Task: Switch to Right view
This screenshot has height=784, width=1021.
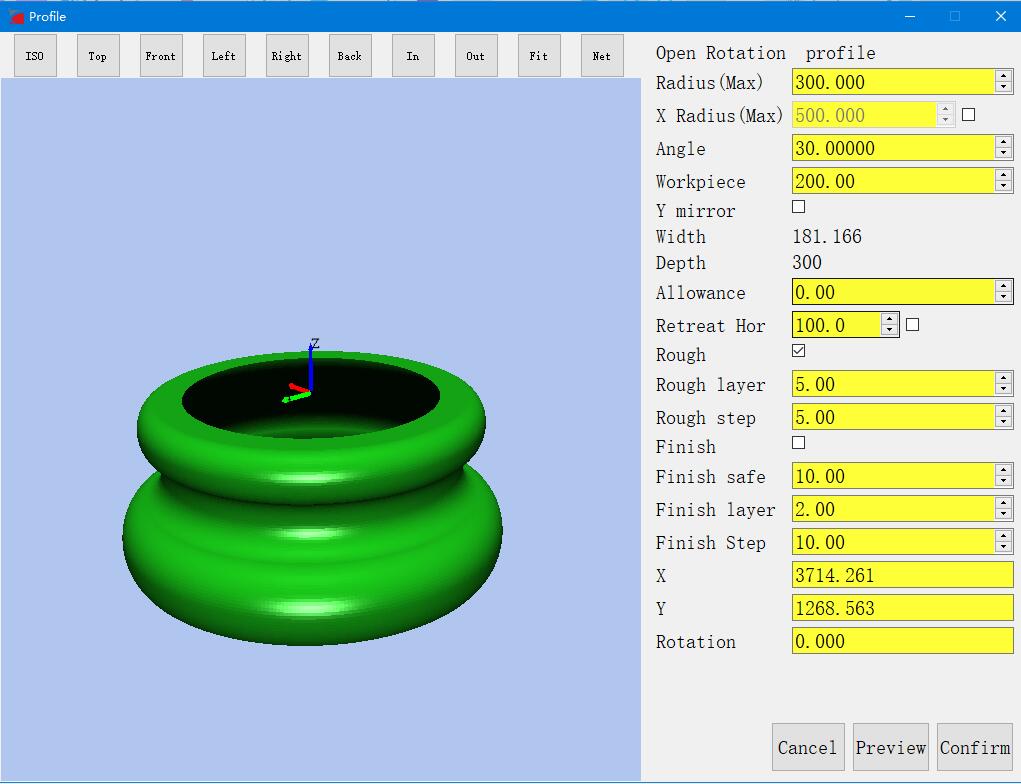Action: [287, 56]
